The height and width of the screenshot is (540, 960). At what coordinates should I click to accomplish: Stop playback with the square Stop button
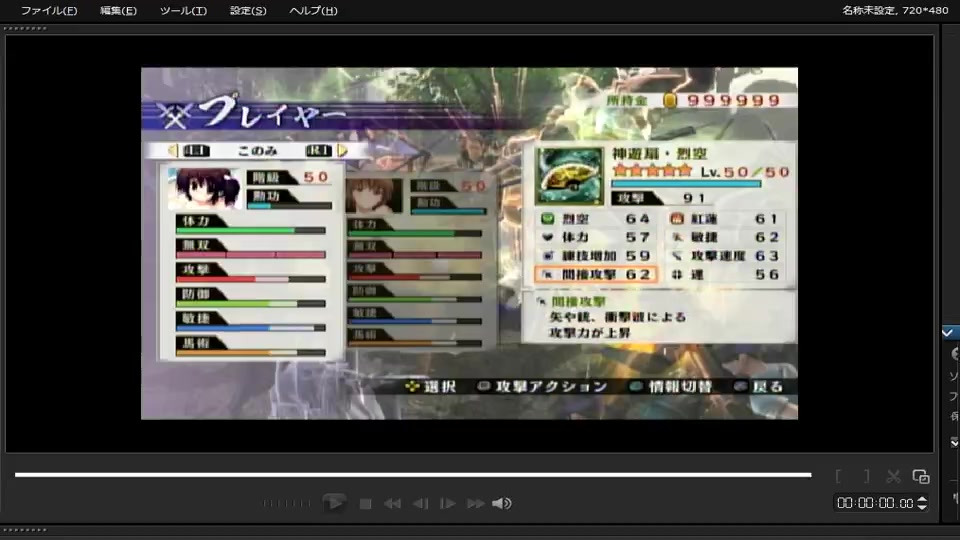[366, 504]
